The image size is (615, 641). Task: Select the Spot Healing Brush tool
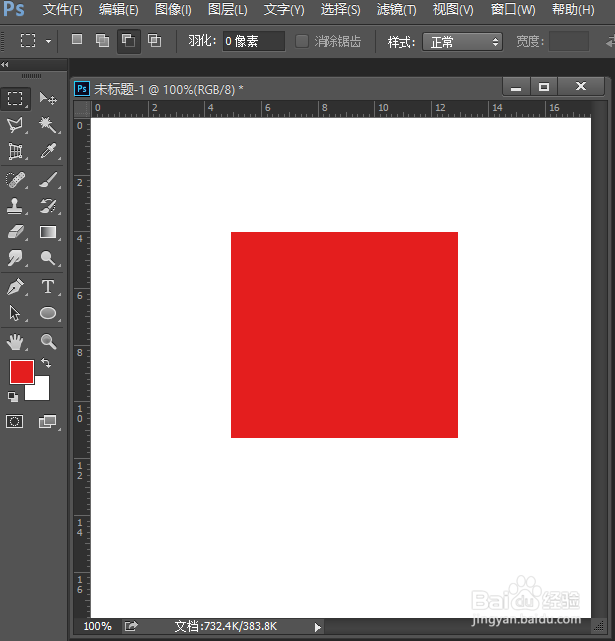coord(15,180)
